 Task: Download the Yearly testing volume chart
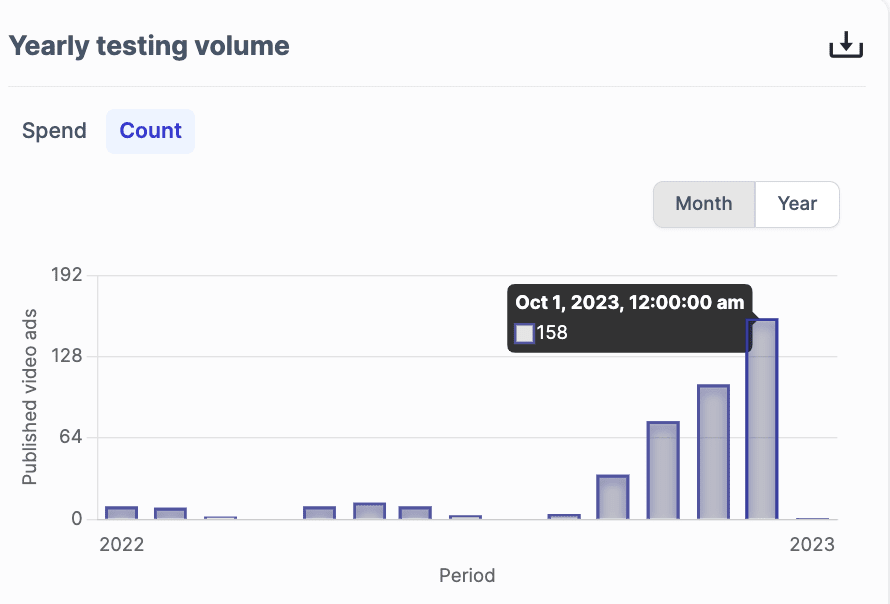845,46
